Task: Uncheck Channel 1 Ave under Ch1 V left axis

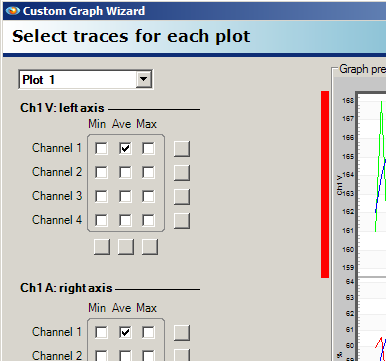Action: coord(125,148)
